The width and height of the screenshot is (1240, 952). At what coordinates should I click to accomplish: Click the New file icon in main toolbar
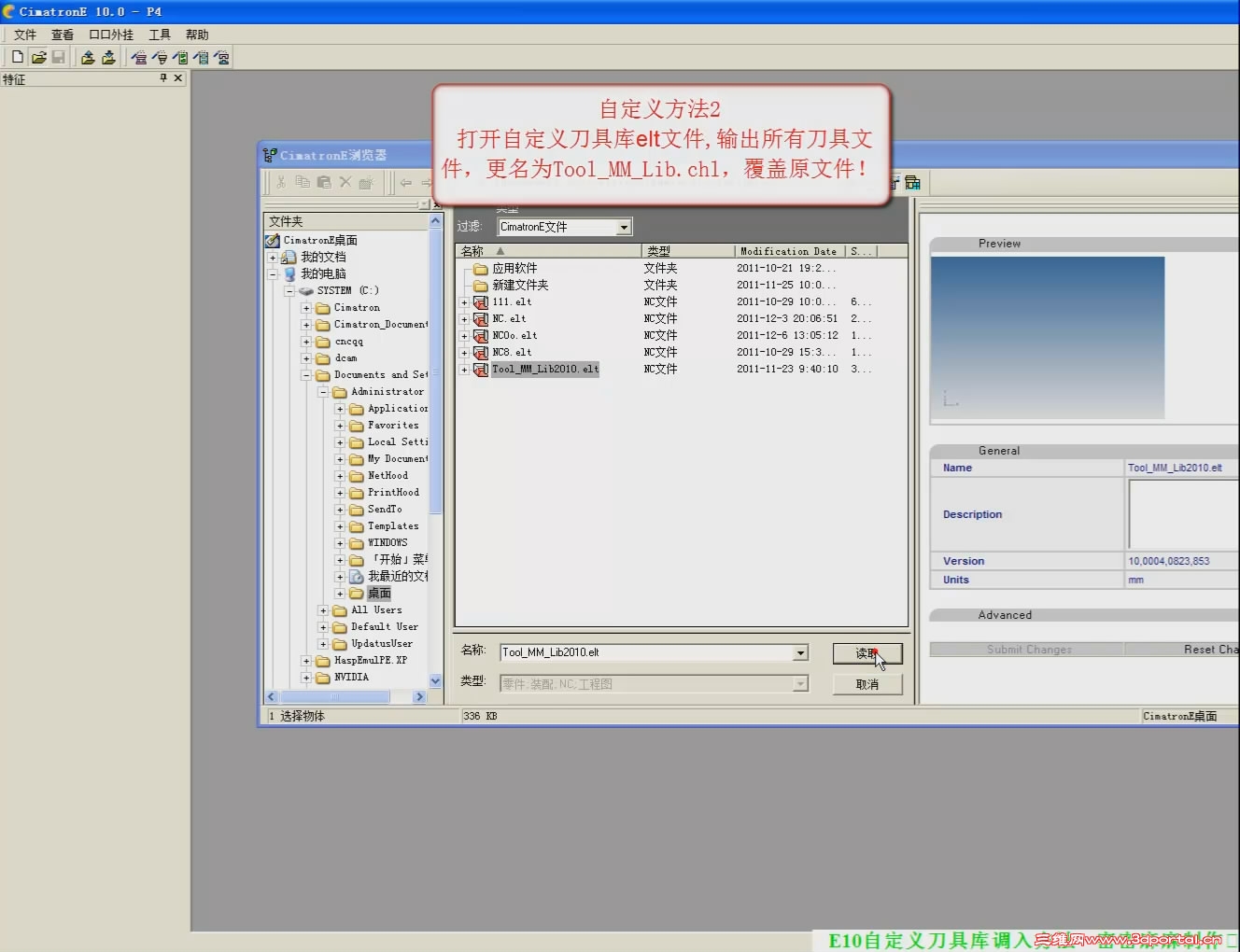pos(18,57)
